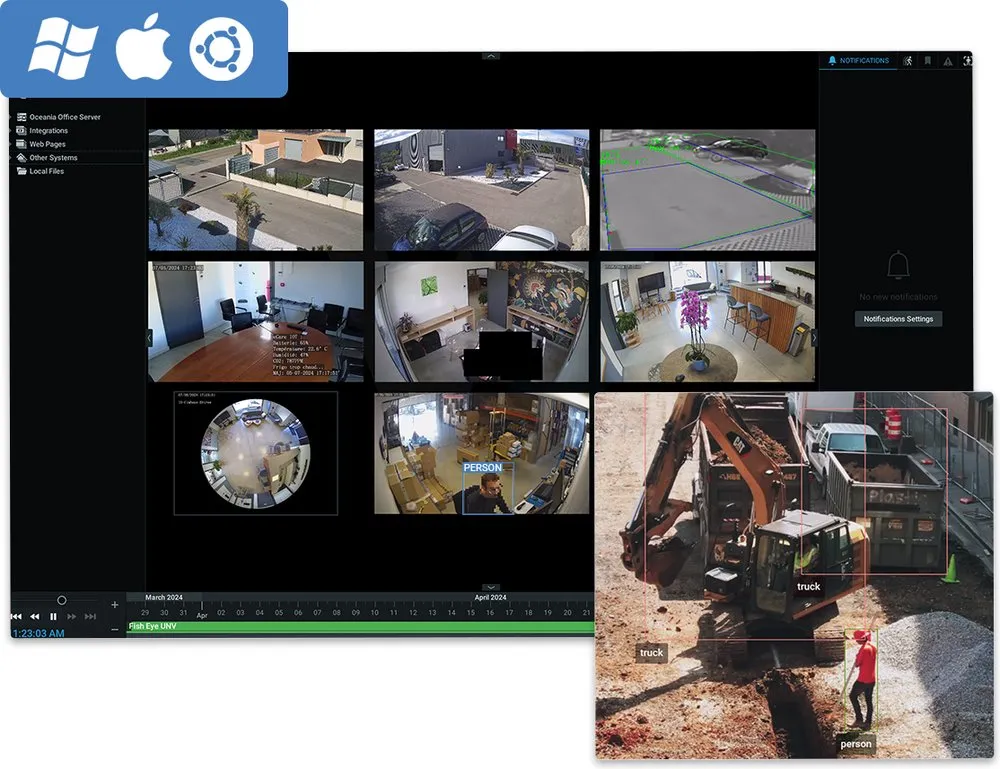Expand the top title bar chevron

point(491,56)
